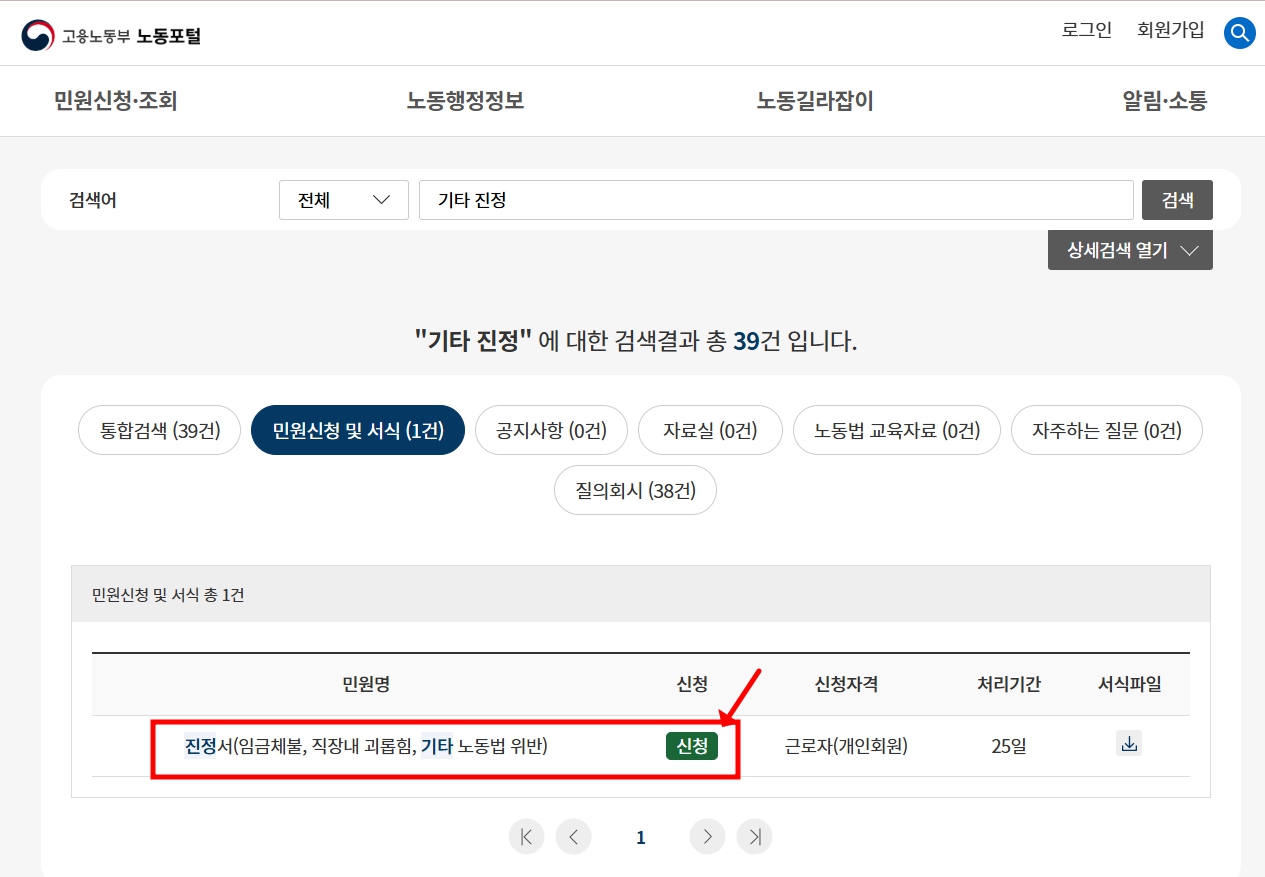The height and width of the screenshot is (877, 1265).
Task: Expand 상세검색 열기 advanced search panel
Action: click(x=1130, y=249)
